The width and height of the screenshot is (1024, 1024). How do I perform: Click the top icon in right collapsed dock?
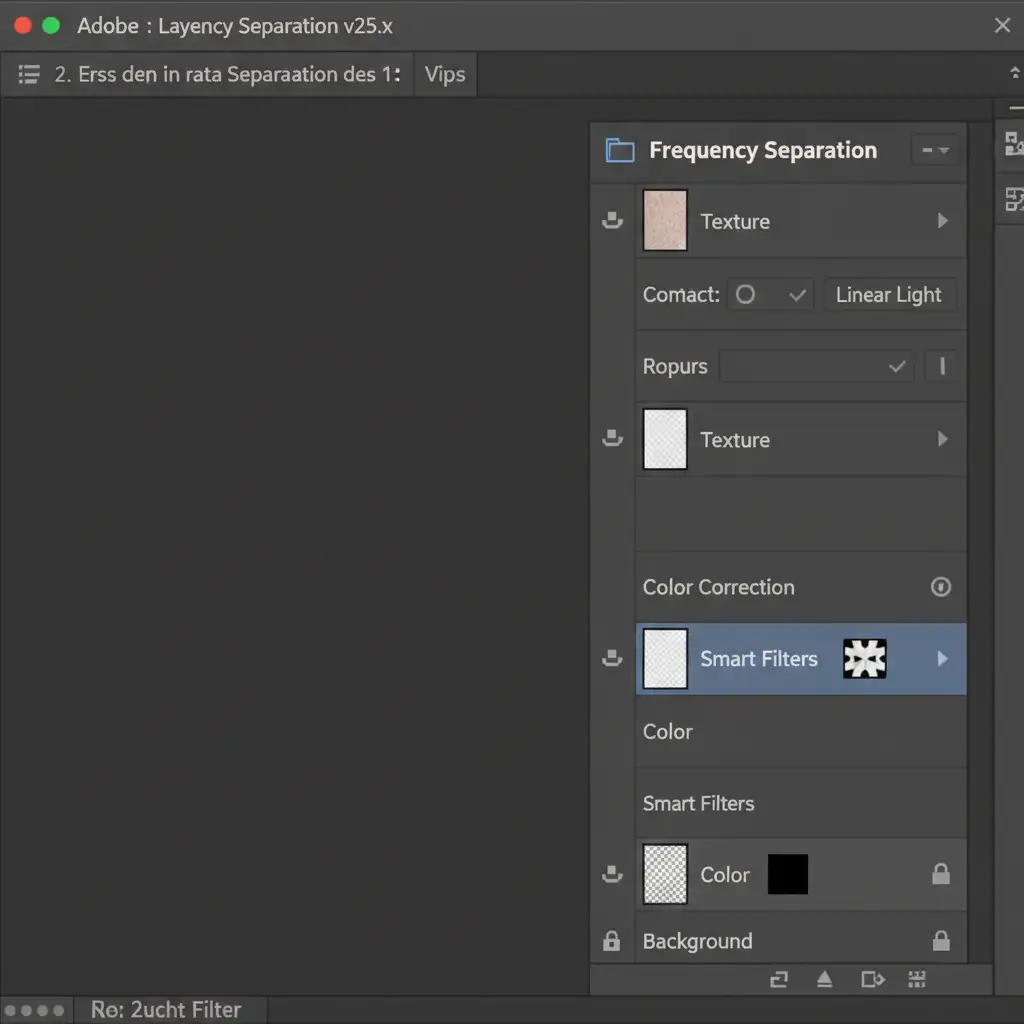(x=1014, y=144)
